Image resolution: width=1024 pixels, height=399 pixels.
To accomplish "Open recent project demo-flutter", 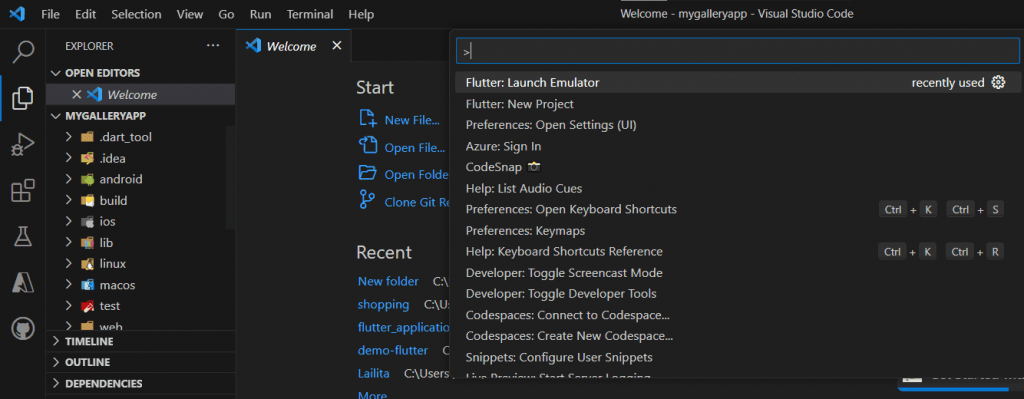I will point(392,351).
